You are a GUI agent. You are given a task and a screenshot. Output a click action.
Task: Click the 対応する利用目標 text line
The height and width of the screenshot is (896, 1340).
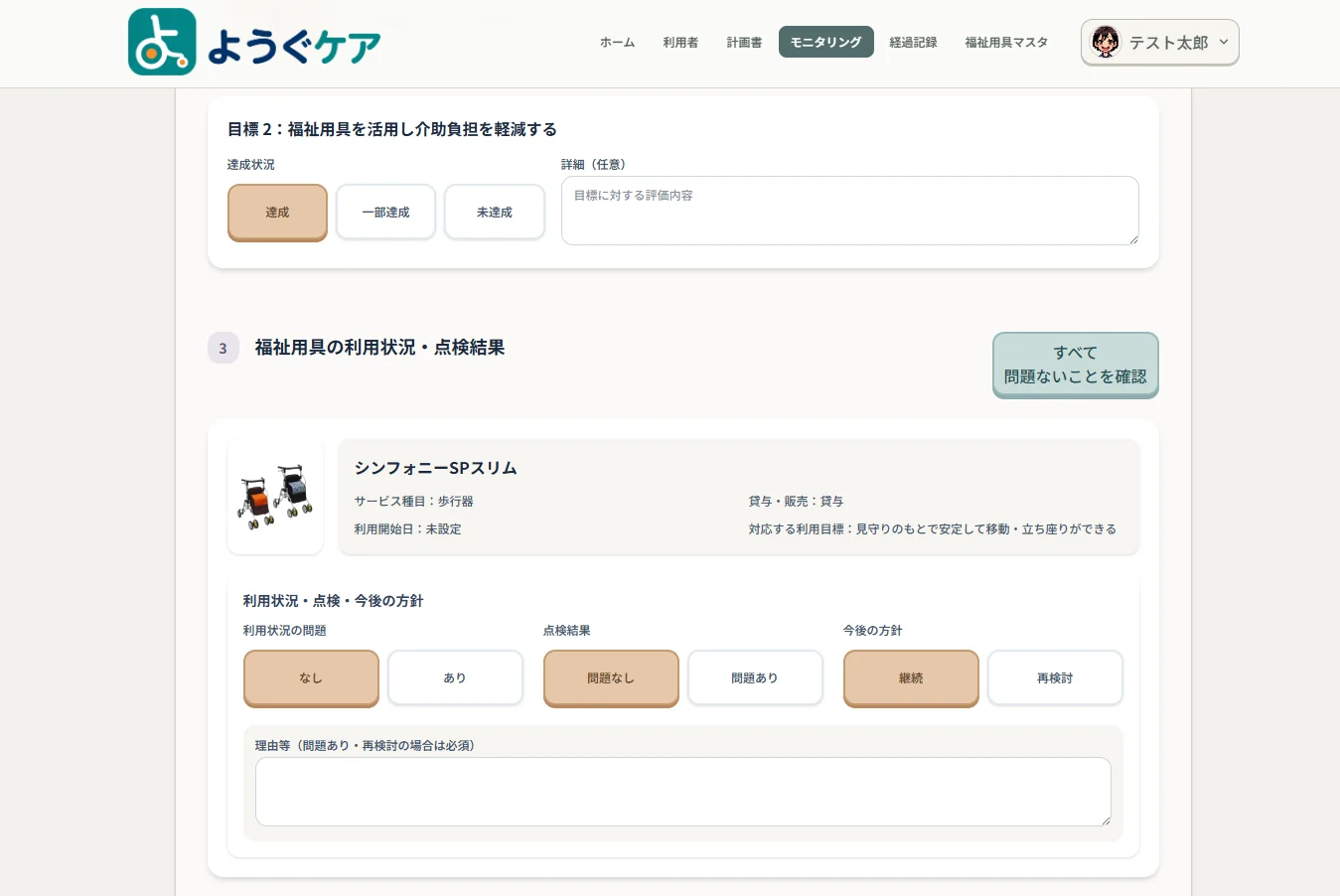coord(932,529)
